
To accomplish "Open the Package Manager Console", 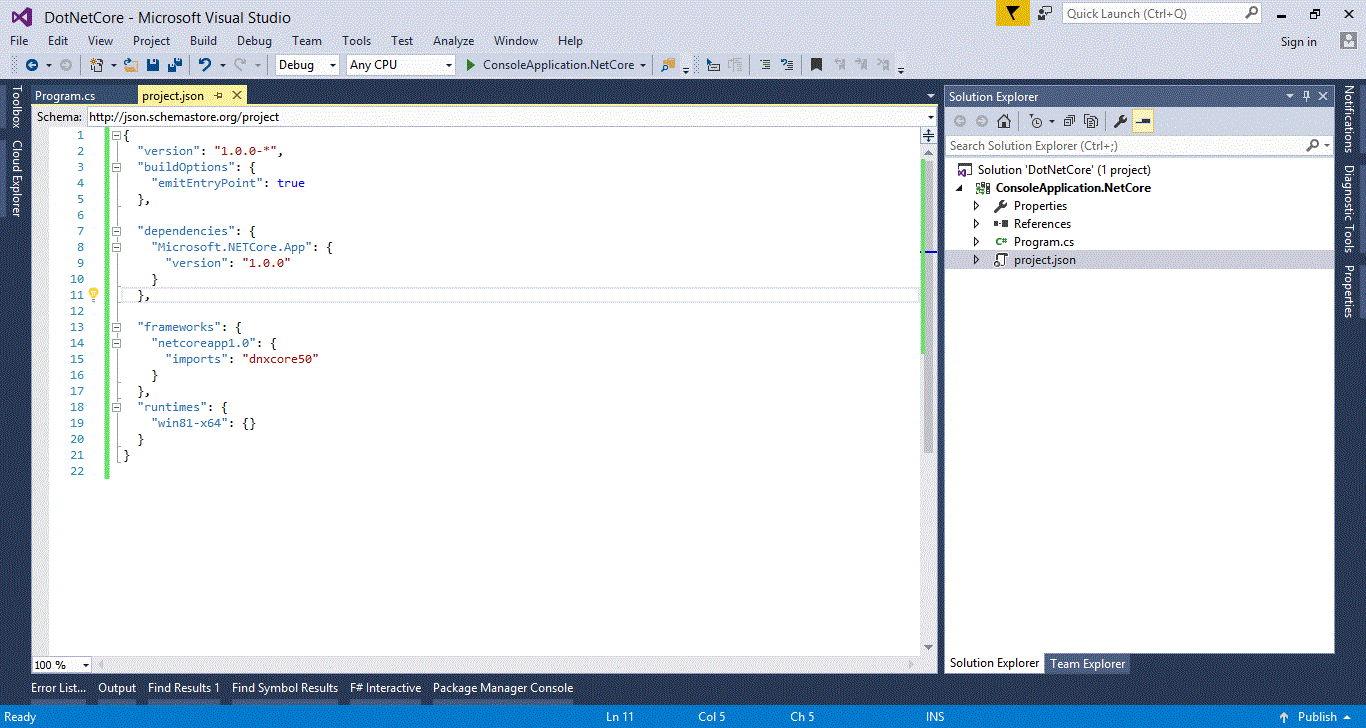I will point(502,687).
